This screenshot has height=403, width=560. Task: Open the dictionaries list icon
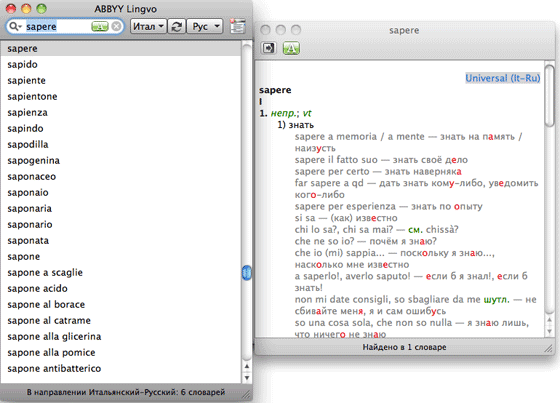tap(238, 26)
